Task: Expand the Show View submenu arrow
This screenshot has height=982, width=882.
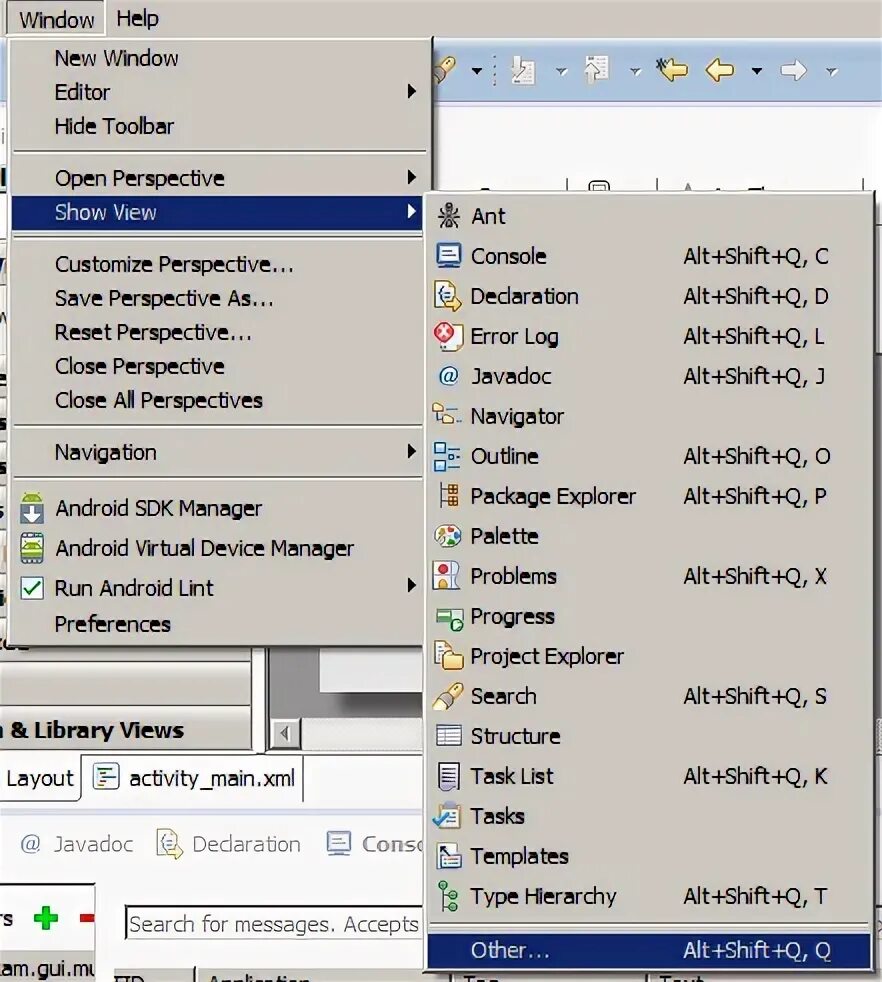Action: [x=412, y=212]
